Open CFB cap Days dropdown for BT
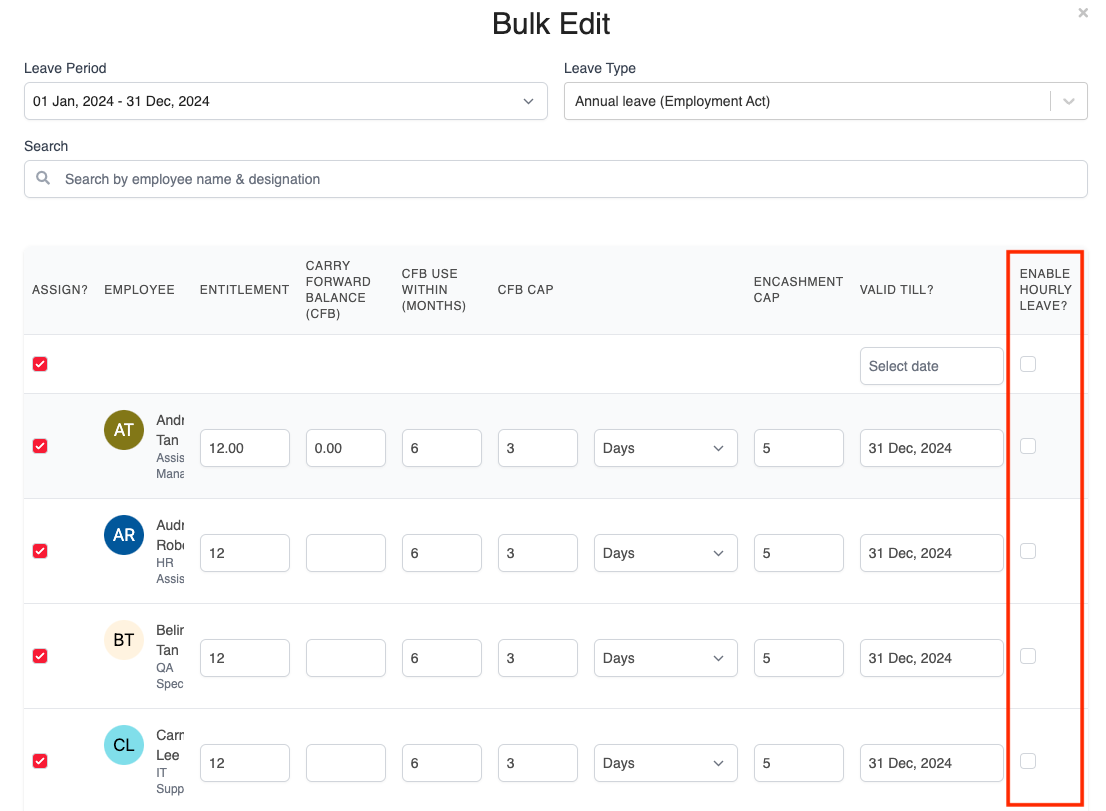The image size is (1106, 811). tap(666, 658)
